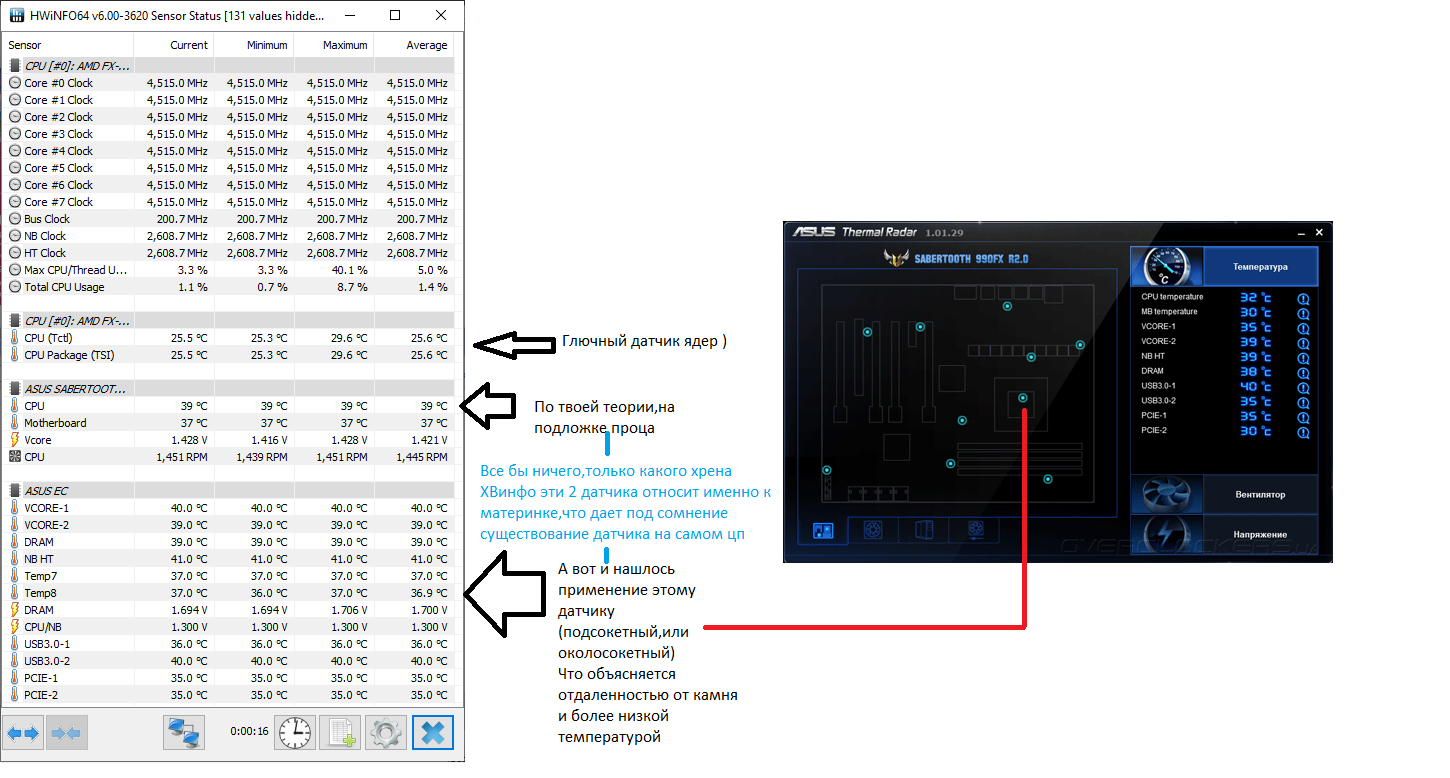Click the 1.706 V maximum DRAM value
This screenshot has height=778, width=1450.
pyautogui.click(x=350, y=610)
